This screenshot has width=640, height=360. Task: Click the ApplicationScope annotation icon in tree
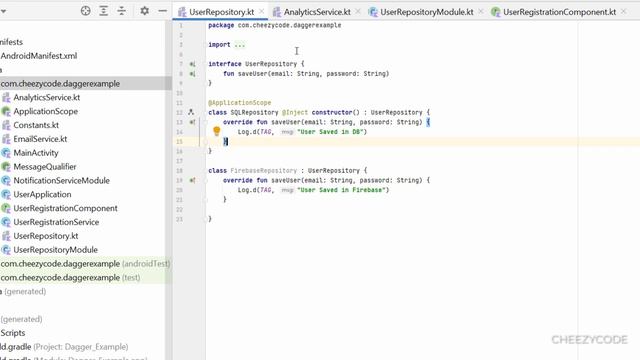(x=6, y=111)
